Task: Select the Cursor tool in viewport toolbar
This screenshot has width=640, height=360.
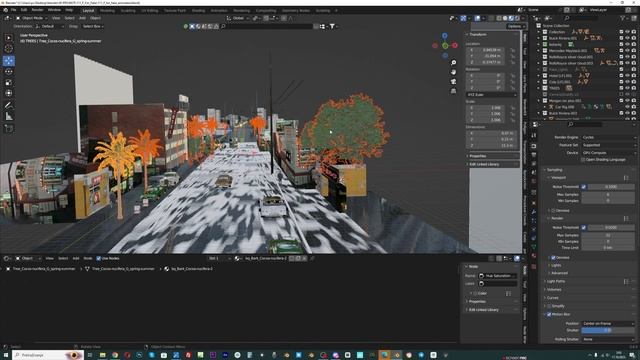Action: [x=9, y=49]
